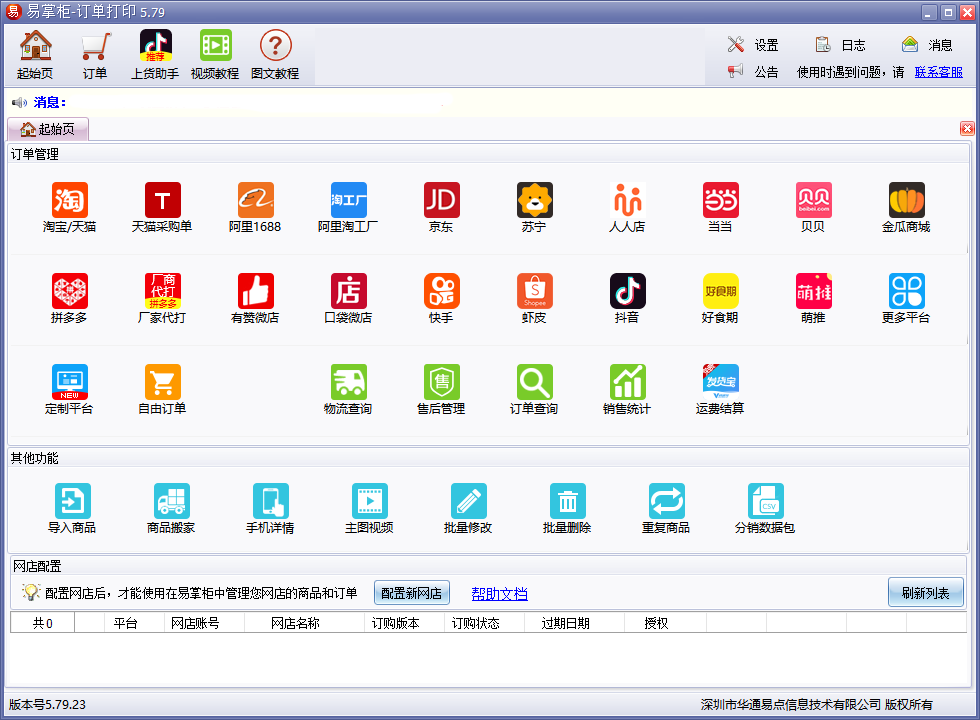Show 更多平台 more platforms

coord(907,298)
